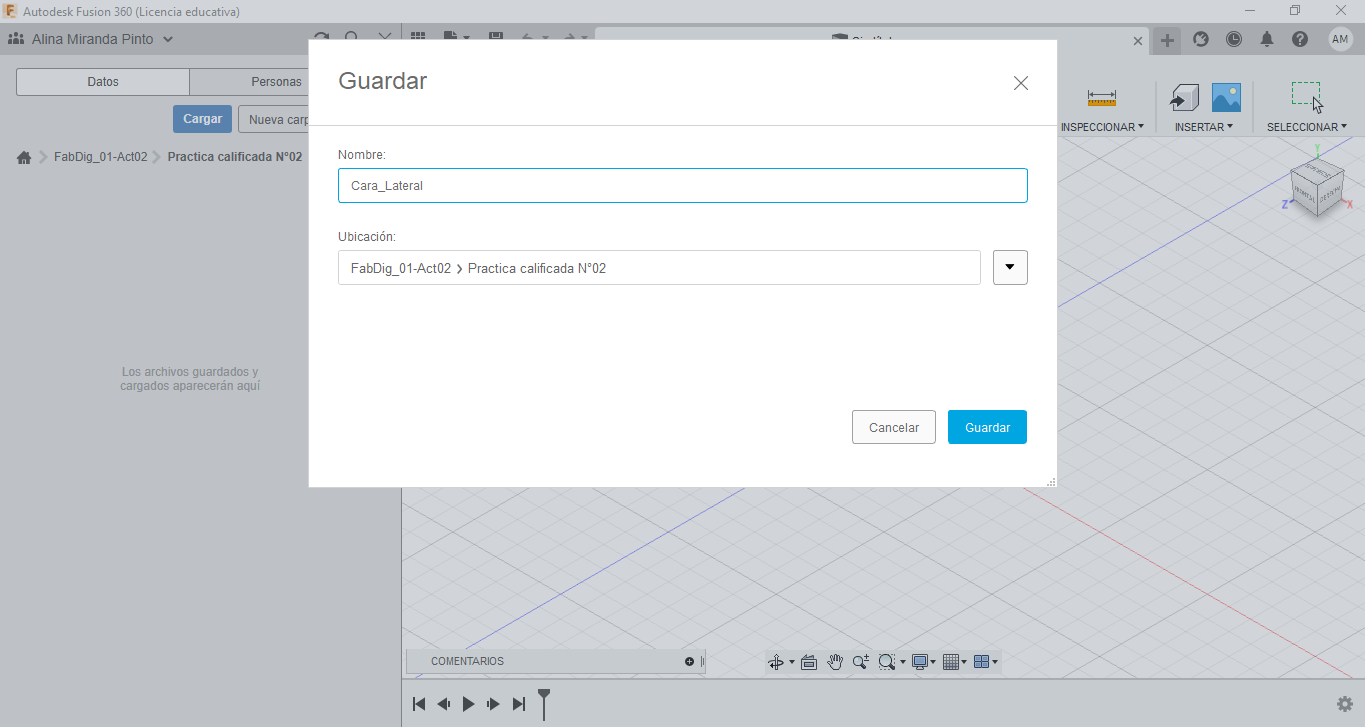
Task: Add a comment with the plus icon
Action: pos(689,661)
